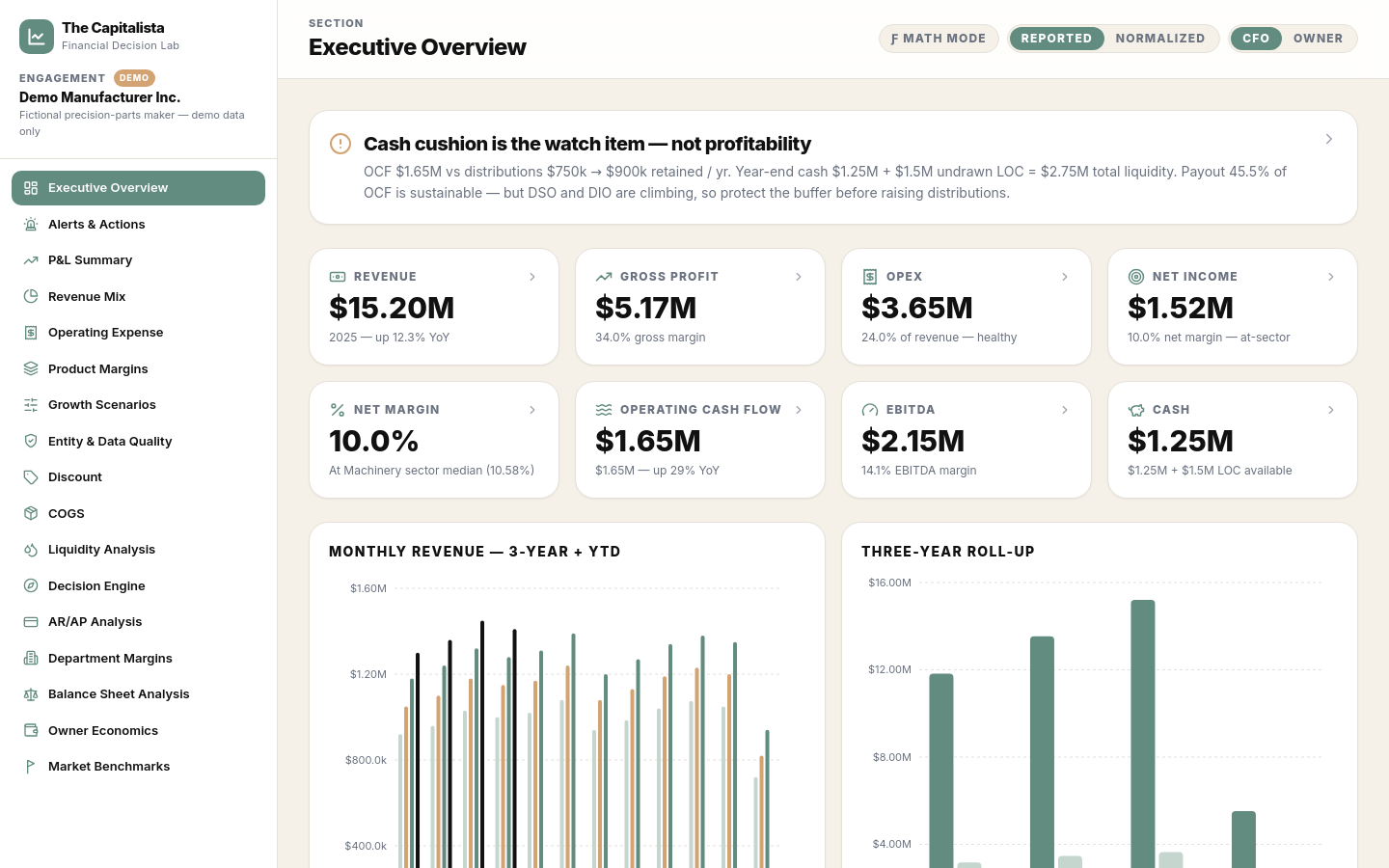1389x868 pixels.
Task: Click the Three-Year Roll-Up chart heading
Action: [948, 552]
